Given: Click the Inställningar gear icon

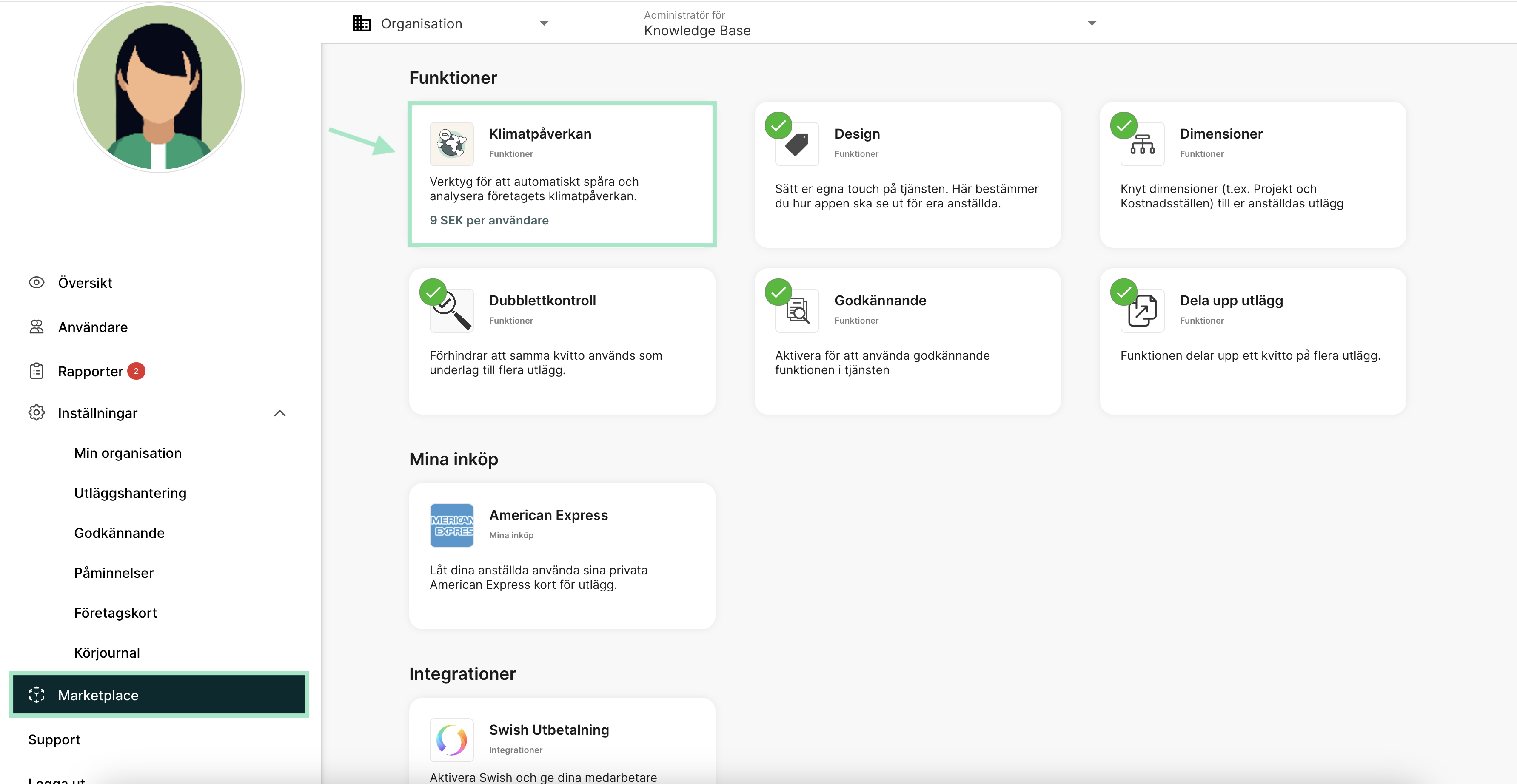Looking at the screenshot, I should [37, 412].
